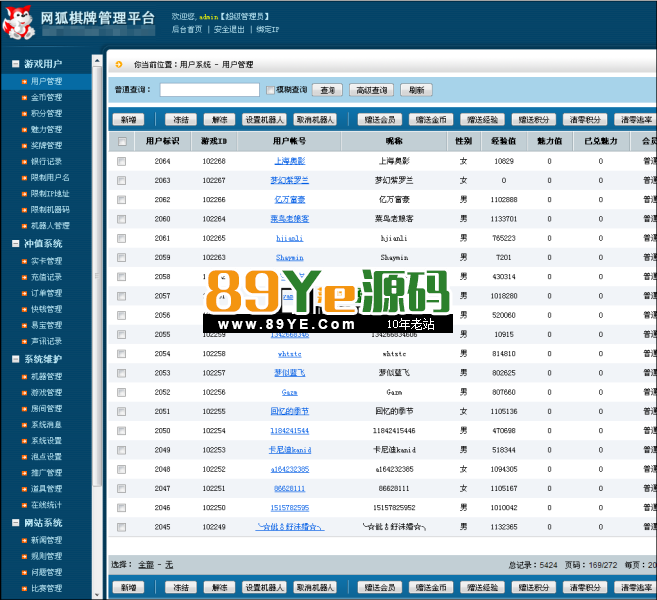
Task: Click orange bullet icon beside 银行记录
Action: click(x=24, y=162)
